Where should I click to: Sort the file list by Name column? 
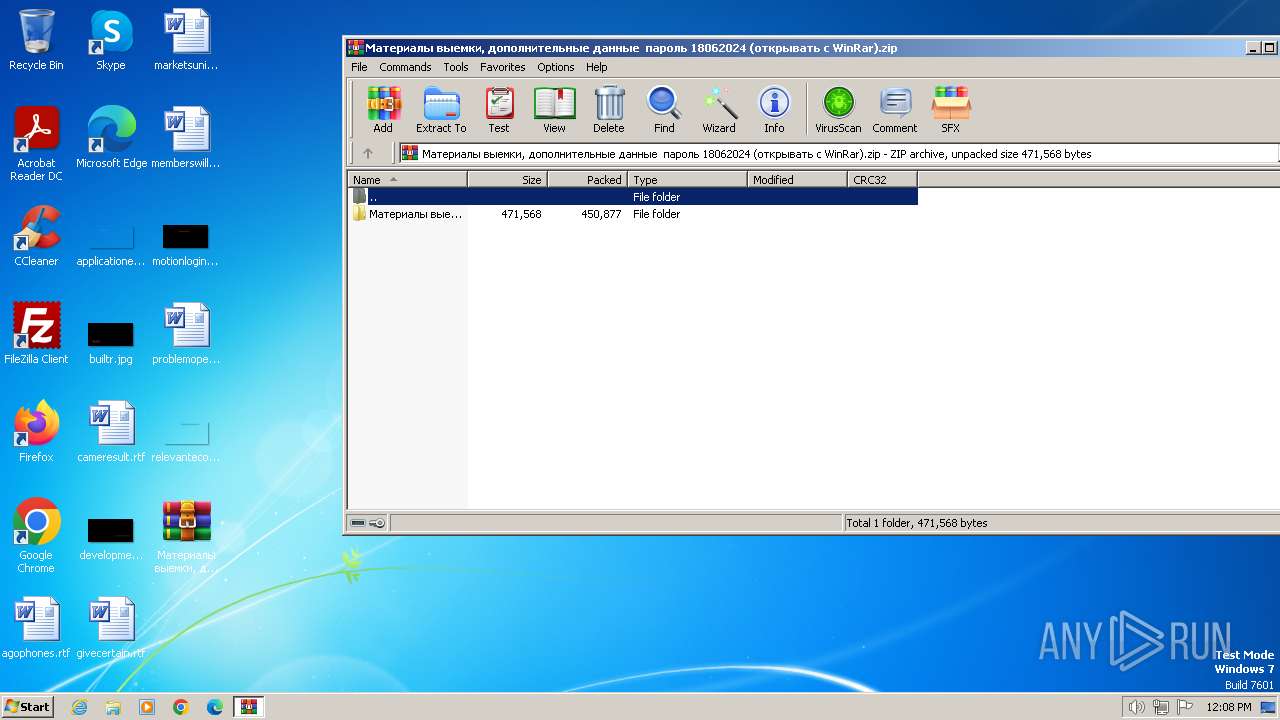(407, 180)
